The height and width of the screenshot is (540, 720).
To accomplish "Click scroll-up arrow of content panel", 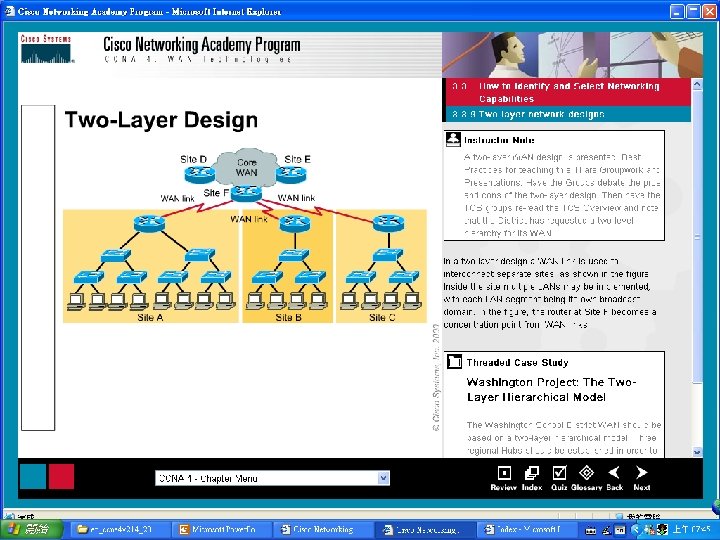I will (x=697, y=84).
